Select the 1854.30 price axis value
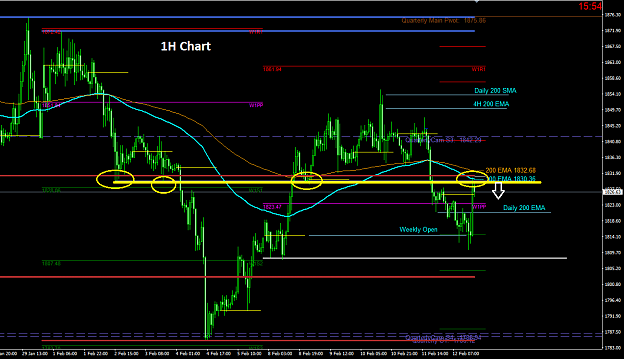Viewport: 625px width, 360px height. 613,94
